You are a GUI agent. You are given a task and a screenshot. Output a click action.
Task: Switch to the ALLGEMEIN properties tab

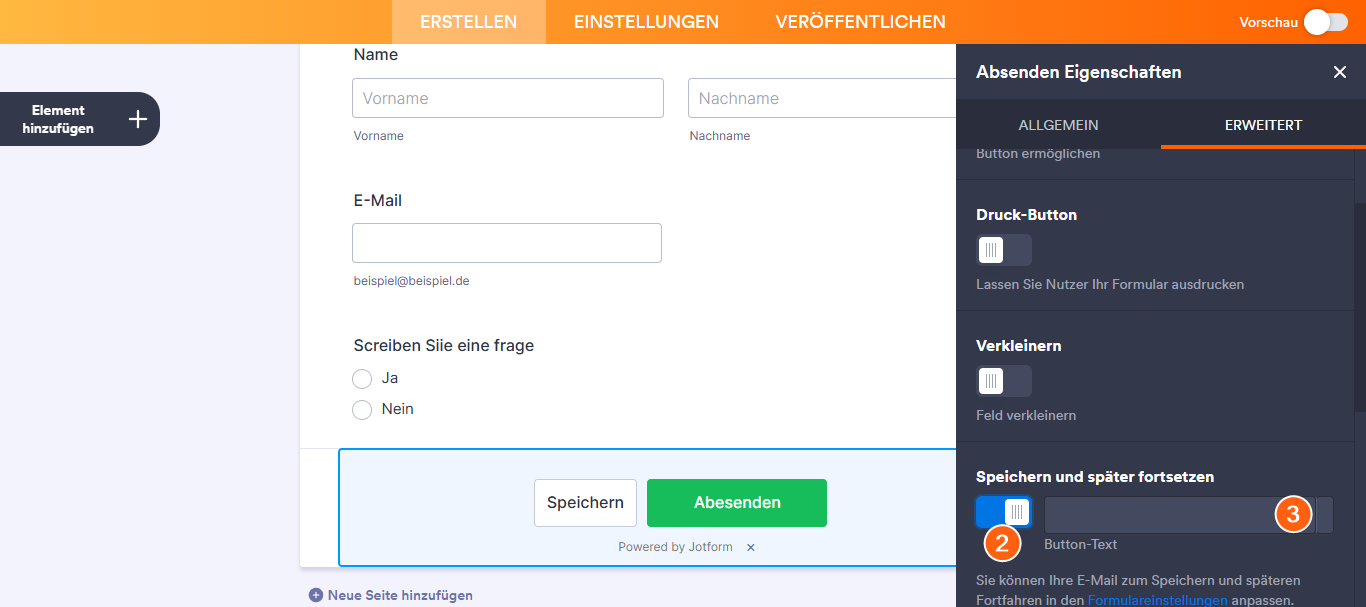1058,125
